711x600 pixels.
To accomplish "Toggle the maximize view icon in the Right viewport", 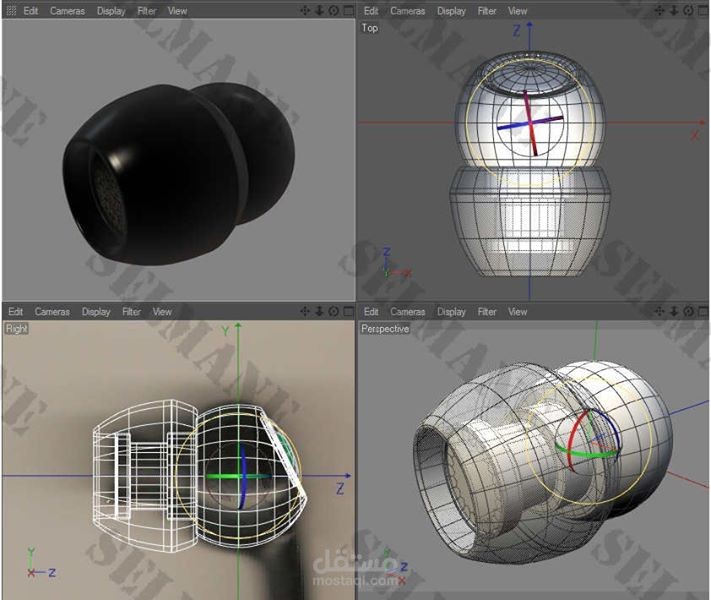I will (348, 311).
